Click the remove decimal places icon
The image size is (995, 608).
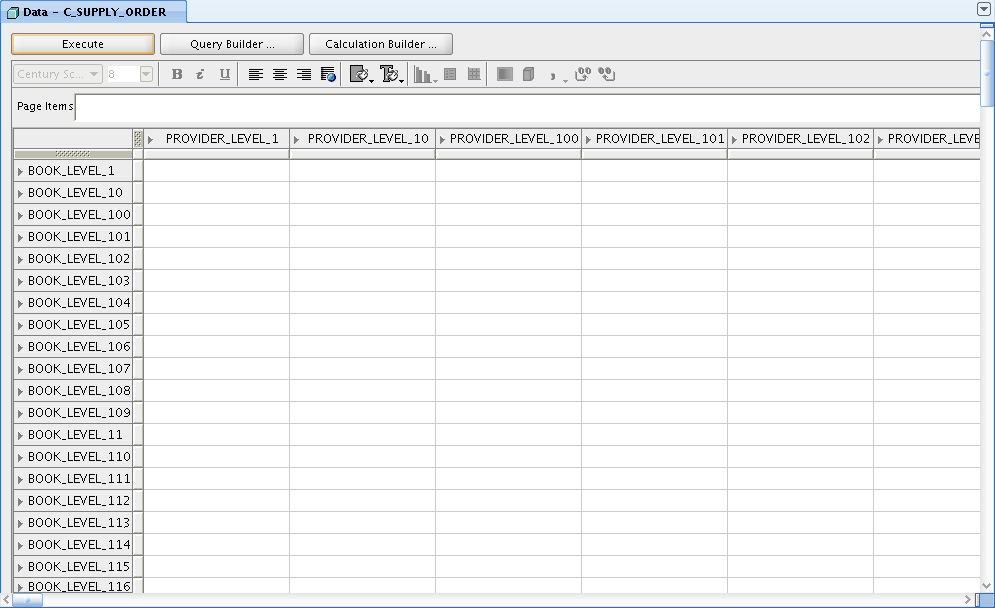(x=607, y=74)
